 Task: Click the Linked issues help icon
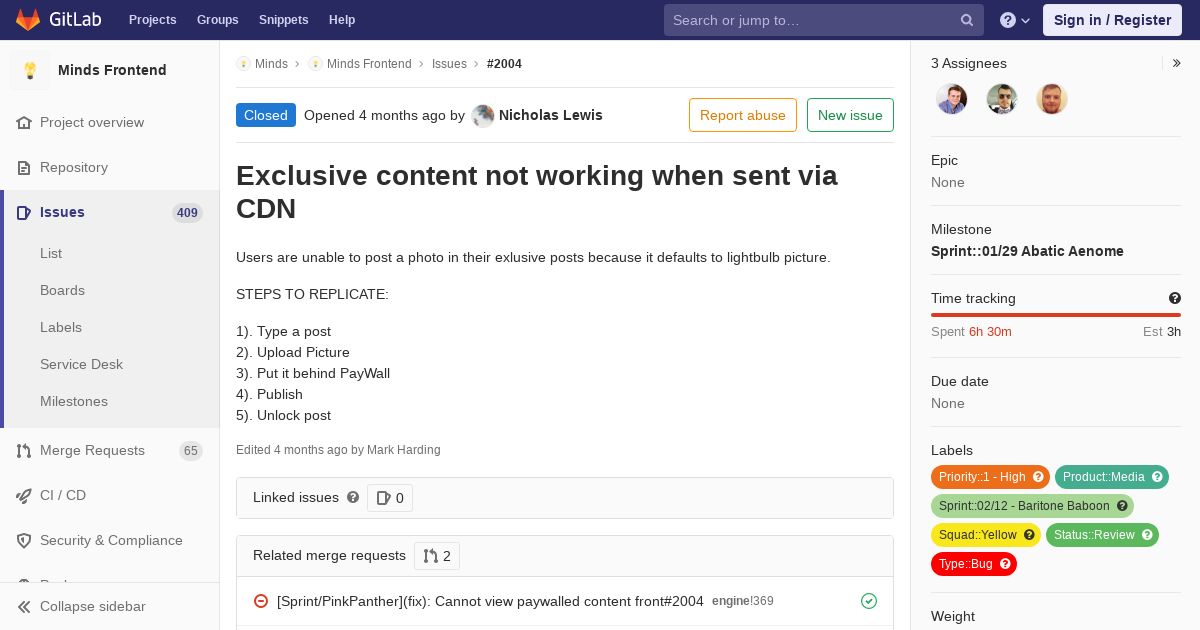[x=353, y=497]
